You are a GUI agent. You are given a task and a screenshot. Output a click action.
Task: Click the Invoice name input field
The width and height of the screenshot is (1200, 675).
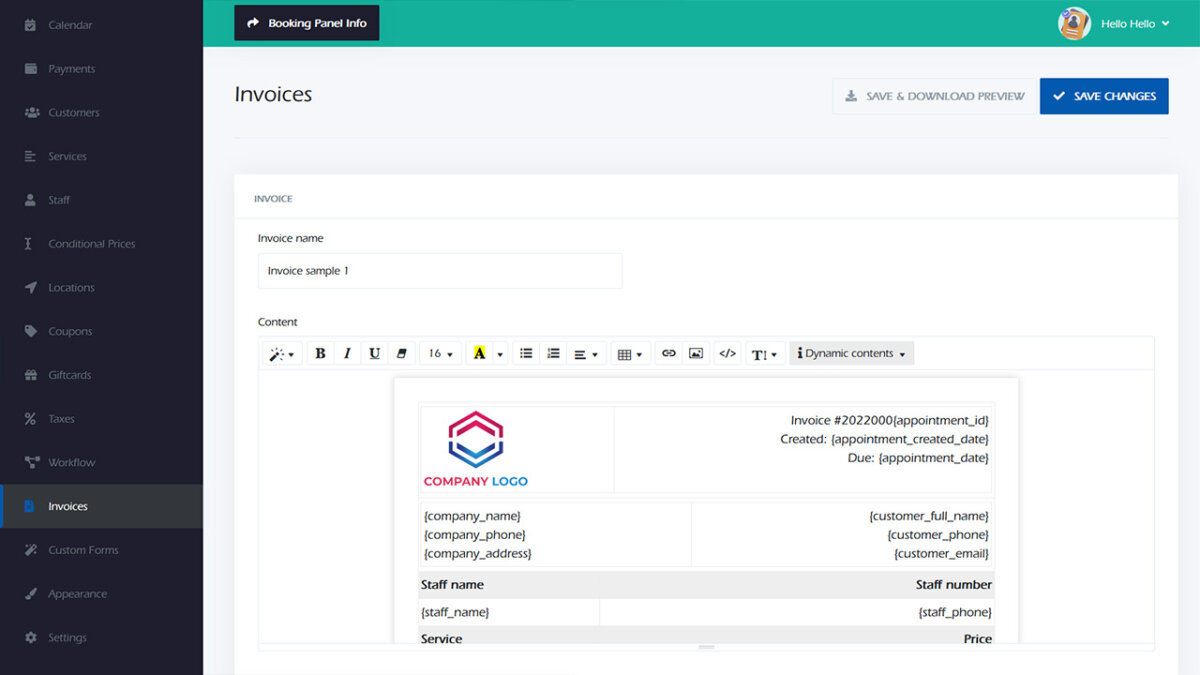[x=440, y=270]
